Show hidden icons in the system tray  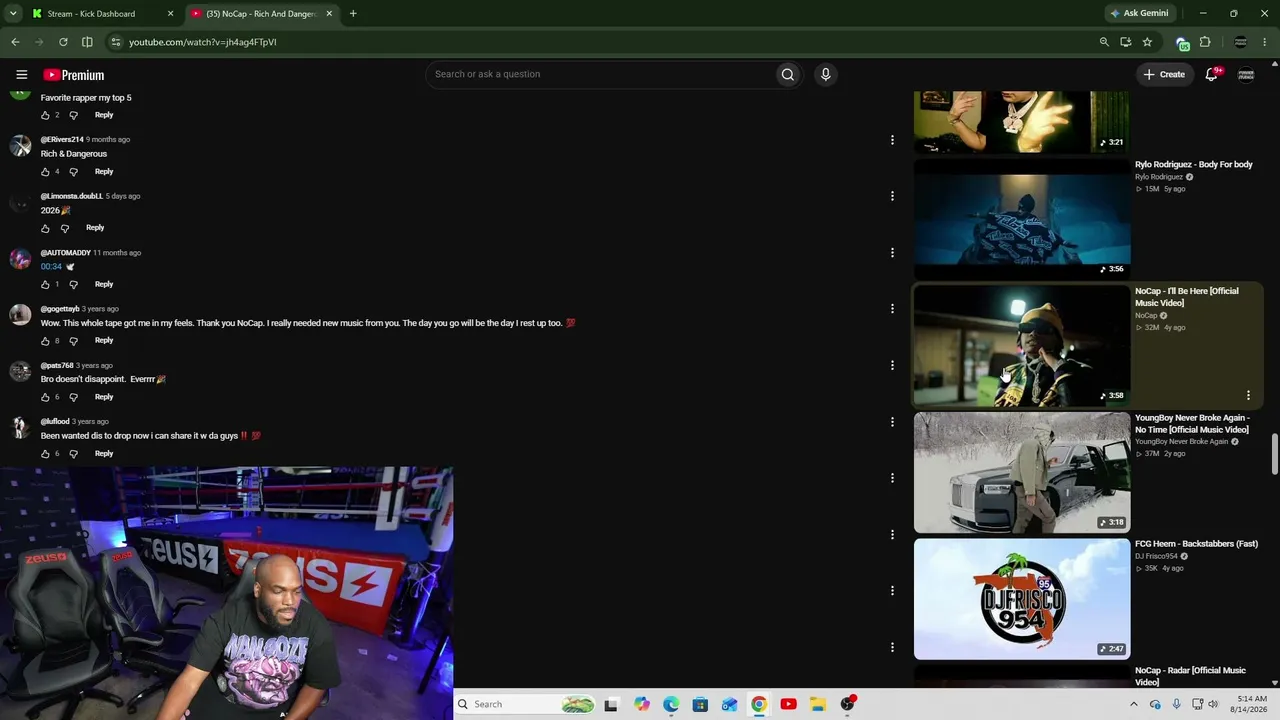pyautogui.click(x=1133, y=704)
